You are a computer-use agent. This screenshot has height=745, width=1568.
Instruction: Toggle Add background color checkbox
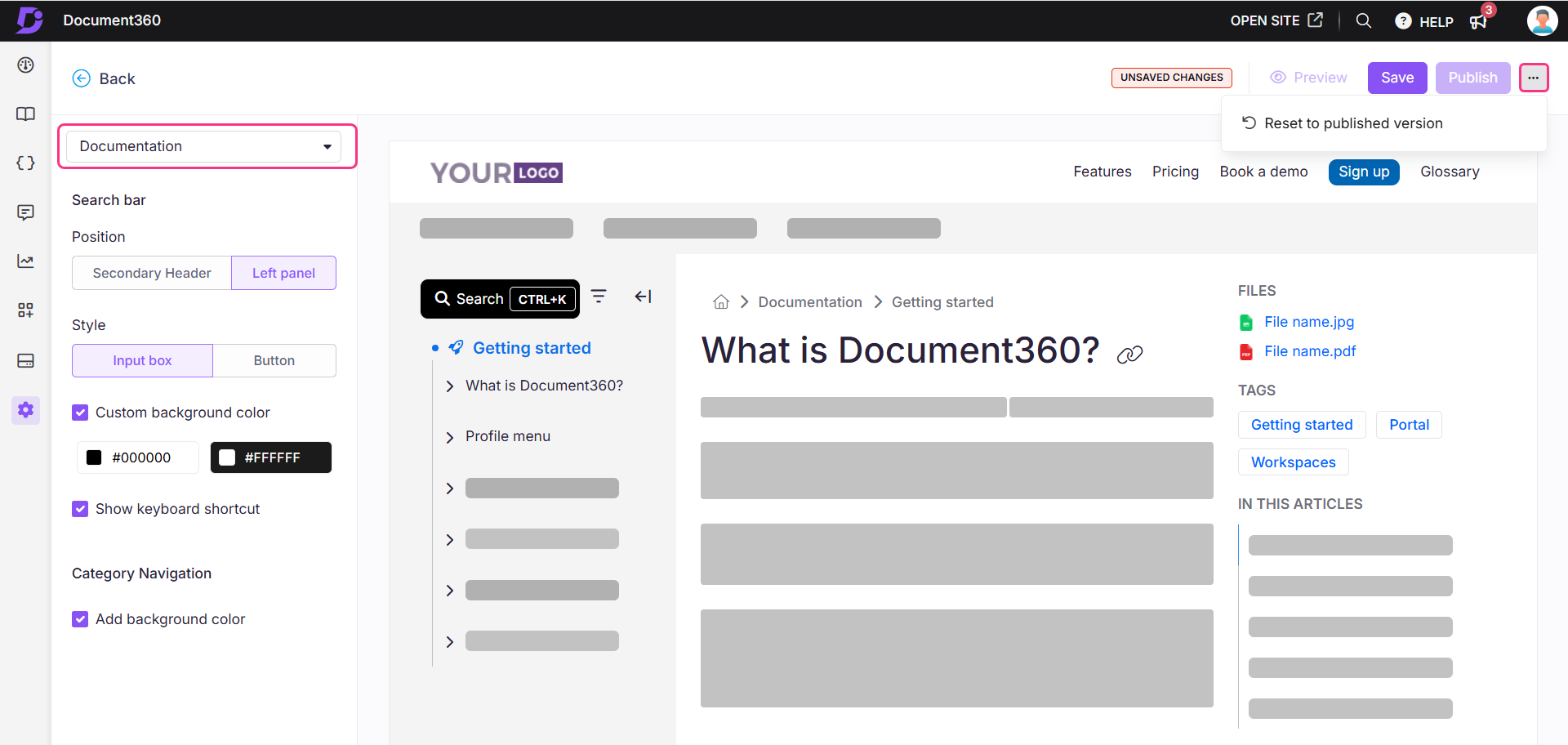tap(80, 619)
